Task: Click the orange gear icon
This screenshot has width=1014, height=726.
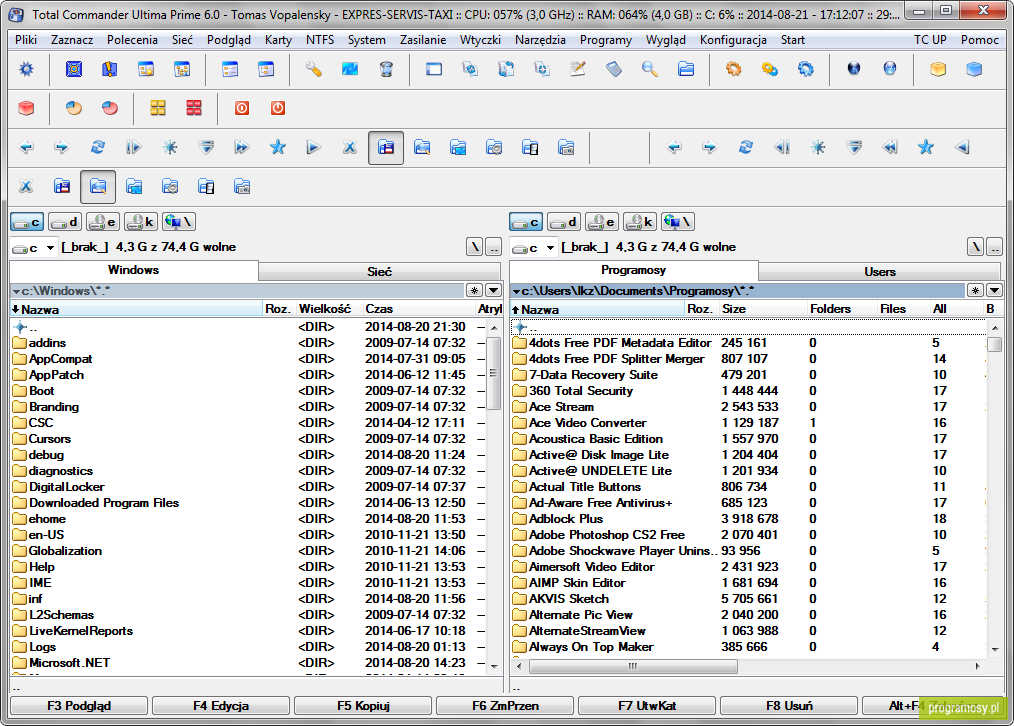Action: pyautogui.click(x=733, y=69)
